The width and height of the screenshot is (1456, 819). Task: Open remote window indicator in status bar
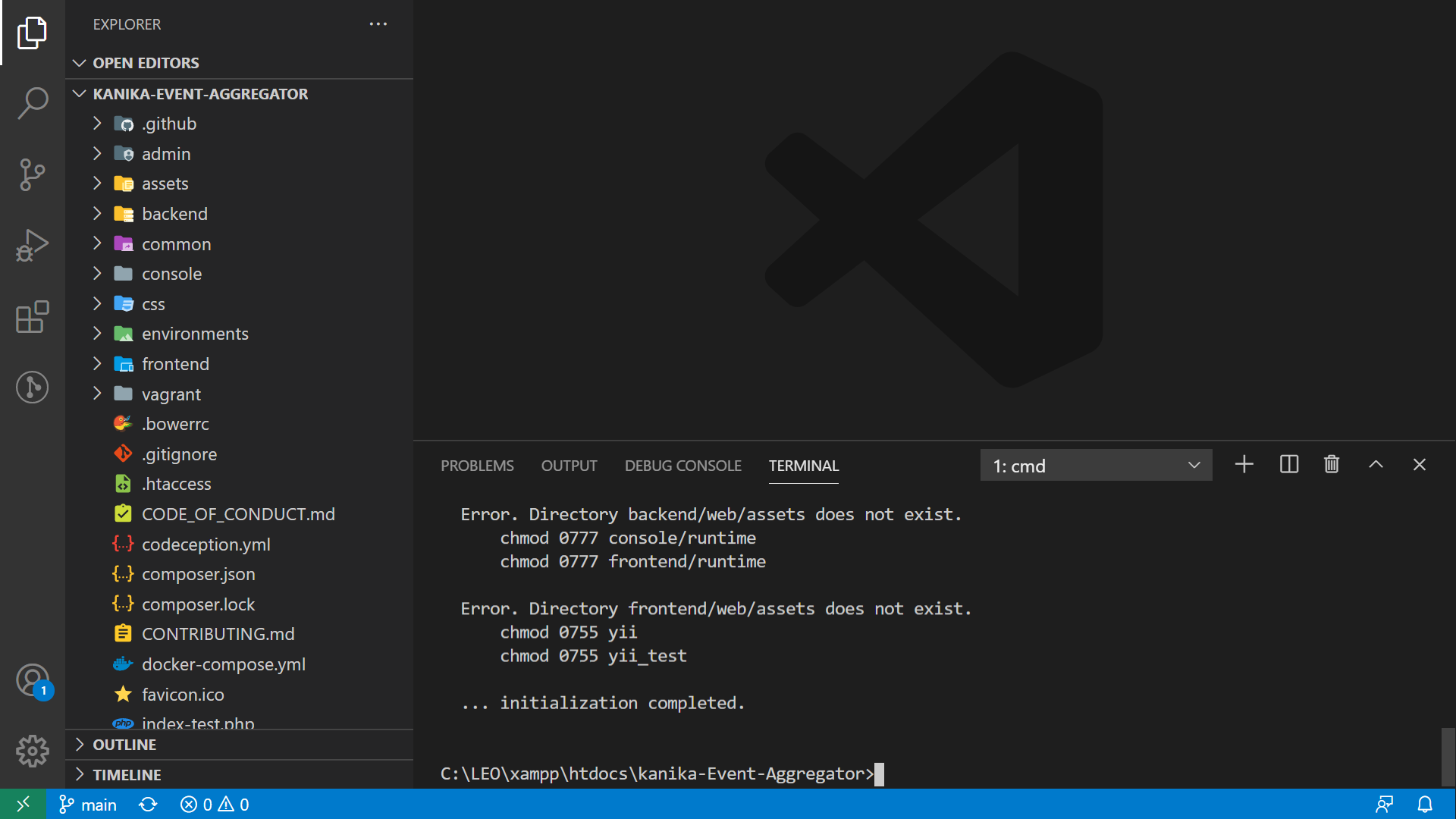pyautogui.click(x=24, y=804)
